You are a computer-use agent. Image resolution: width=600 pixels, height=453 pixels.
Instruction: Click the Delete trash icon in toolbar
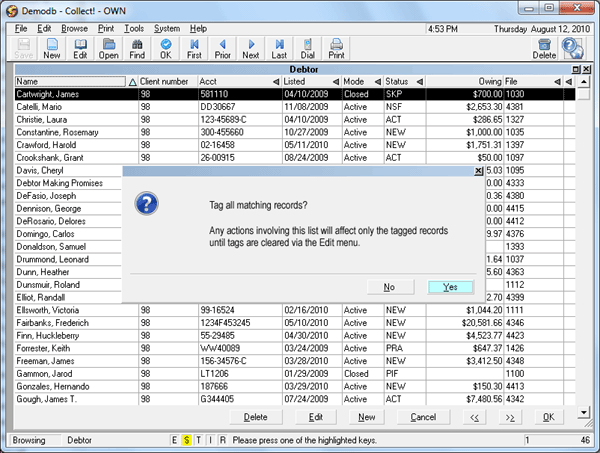[x=544, y=49]
